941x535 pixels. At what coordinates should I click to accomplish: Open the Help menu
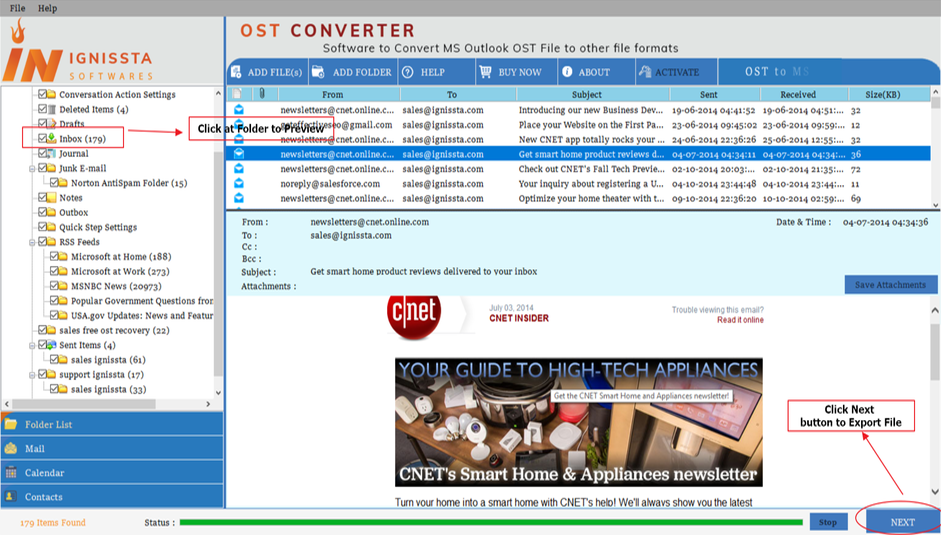coord(47,8)
